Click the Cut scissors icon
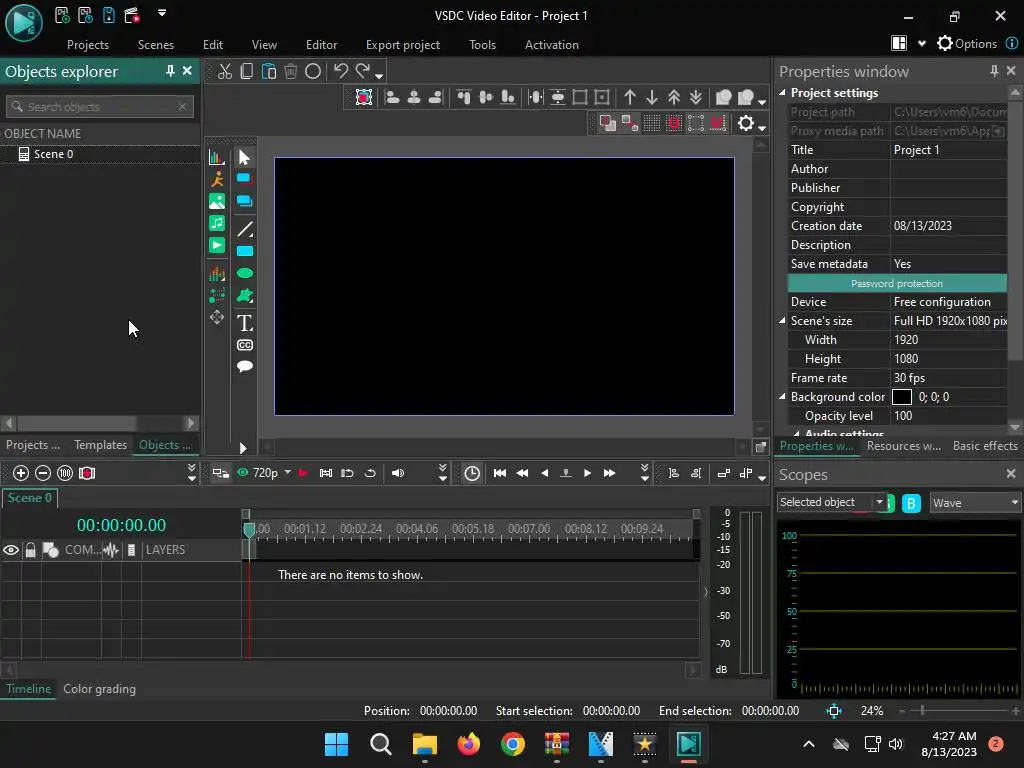 click(225, 71)
